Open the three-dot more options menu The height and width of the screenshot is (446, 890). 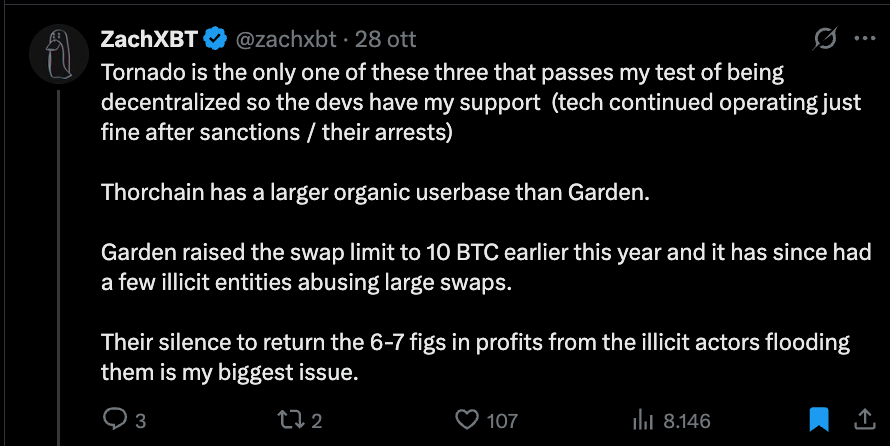(863, 40)
